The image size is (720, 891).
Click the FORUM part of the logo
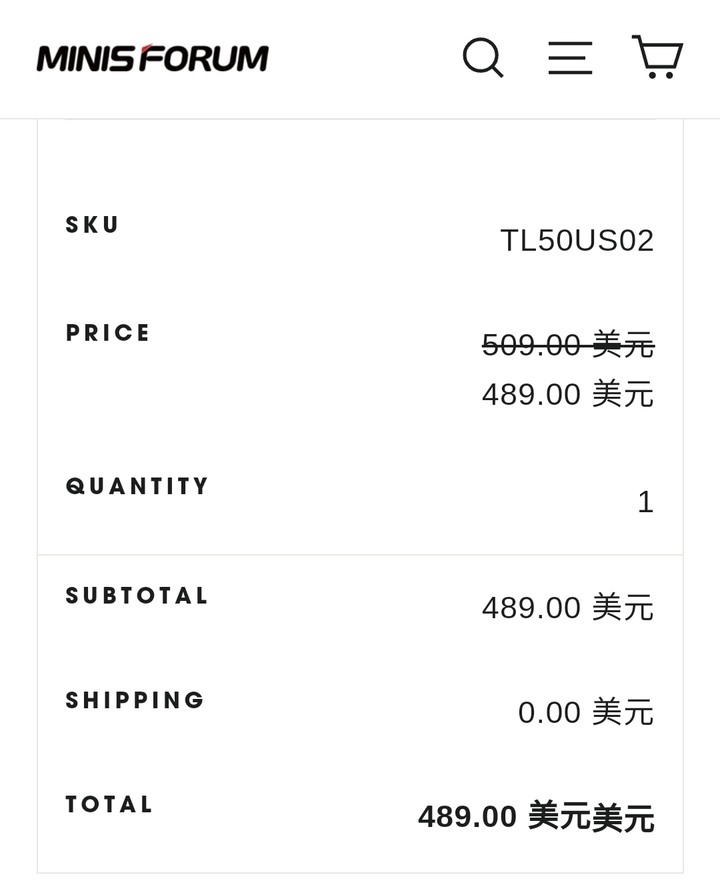point(205,59)
